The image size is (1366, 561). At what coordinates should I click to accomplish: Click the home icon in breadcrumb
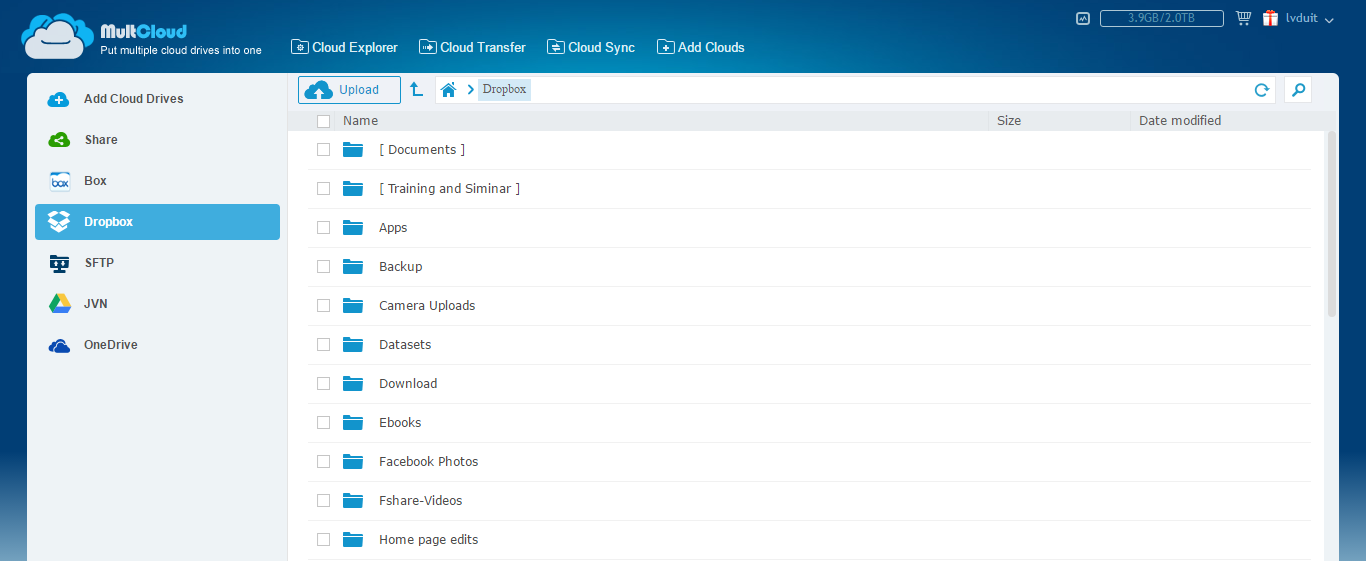pos(448,90)
